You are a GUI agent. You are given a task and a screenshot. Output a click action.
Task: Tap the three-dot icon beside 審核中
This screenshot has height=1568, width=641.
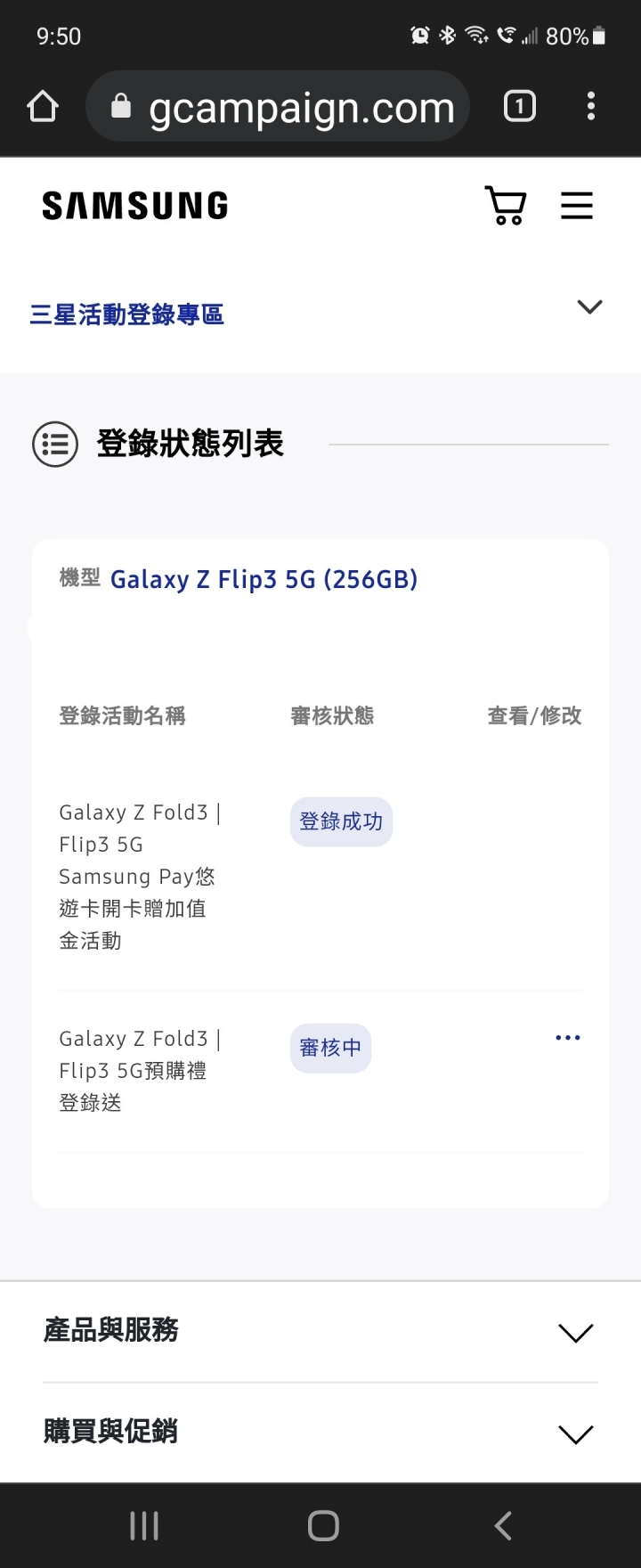pyautogui.click(x=568, y=1038)
